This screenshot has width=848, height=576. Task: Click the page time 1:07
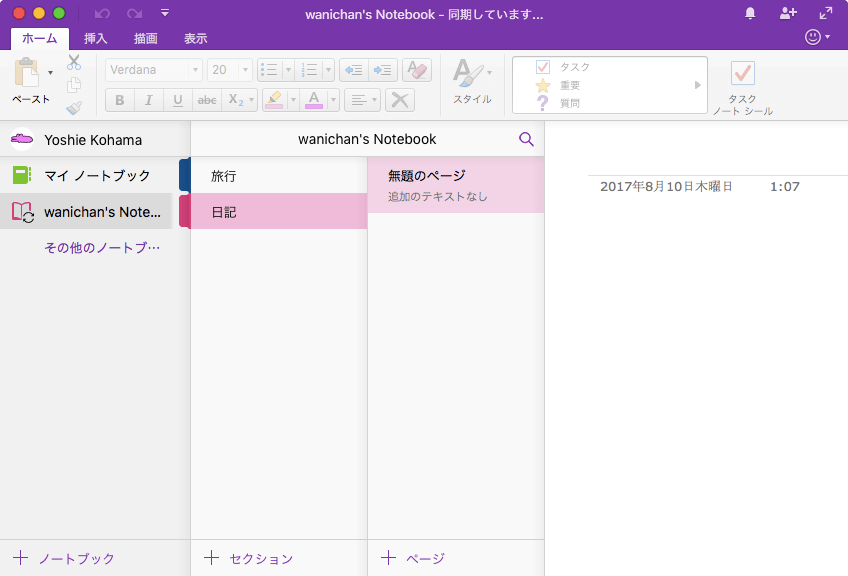[x=785, y=187]
